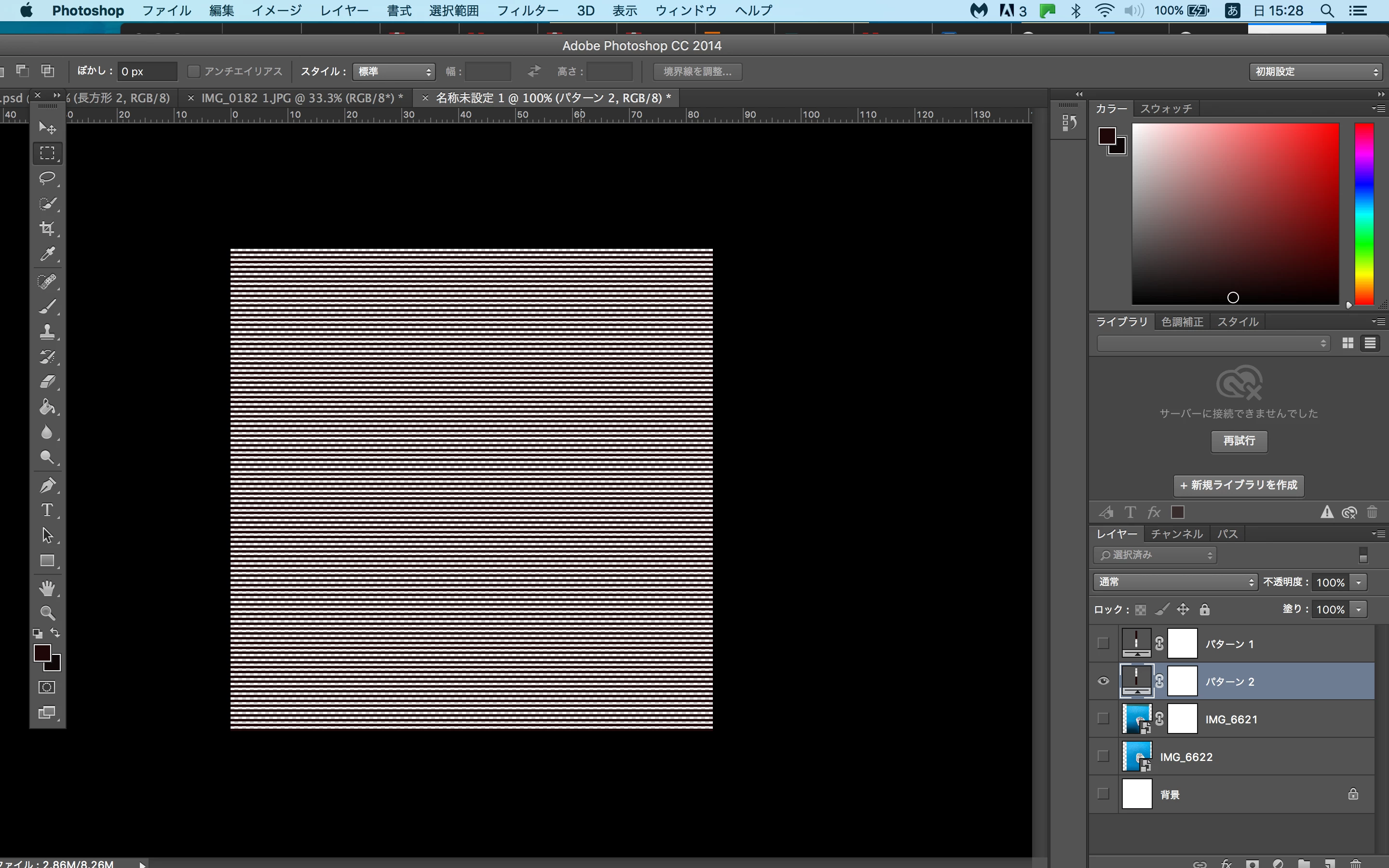The width and height of the screenshot is (1389, 868).
Task: Open the blend mode dropdown showing 通常
Action: [x=1174, y=582]
